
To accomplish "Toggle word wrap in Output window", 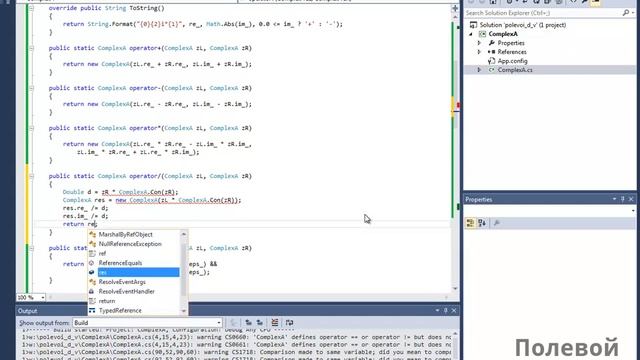I will (x=289, y=323).
